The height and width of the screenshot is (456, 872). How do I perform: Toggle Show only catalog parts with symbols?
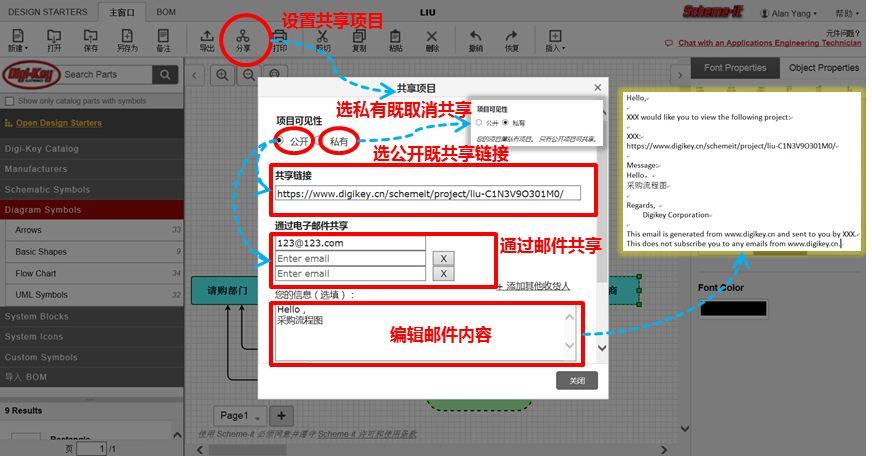point(9,101)
